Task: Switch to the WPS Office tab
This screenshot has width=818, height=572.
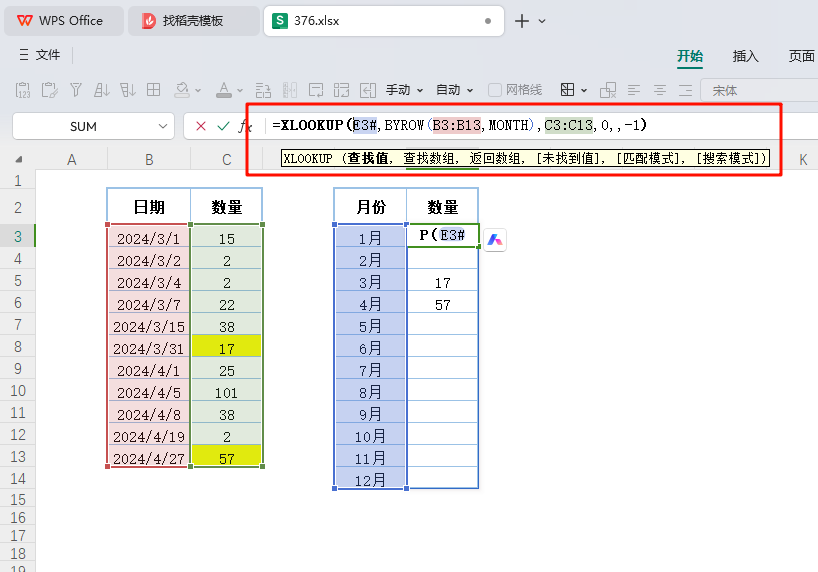Action: pyautogui.click(x=64, y=21)
